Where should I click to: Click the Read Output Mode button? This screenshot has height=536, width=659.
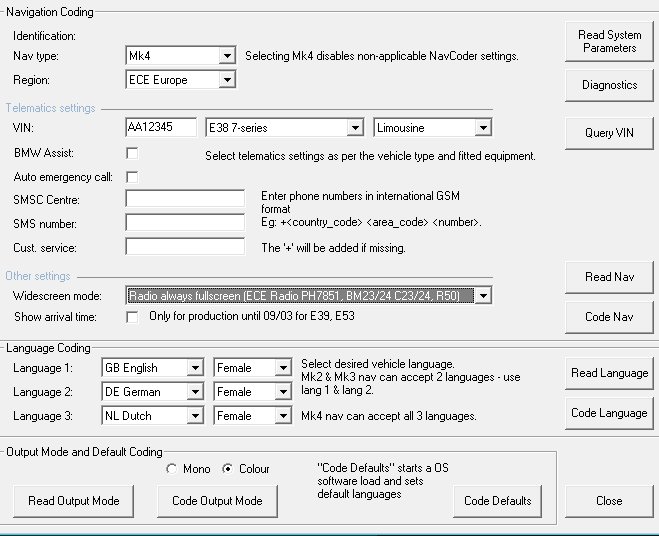pos(74,501)
